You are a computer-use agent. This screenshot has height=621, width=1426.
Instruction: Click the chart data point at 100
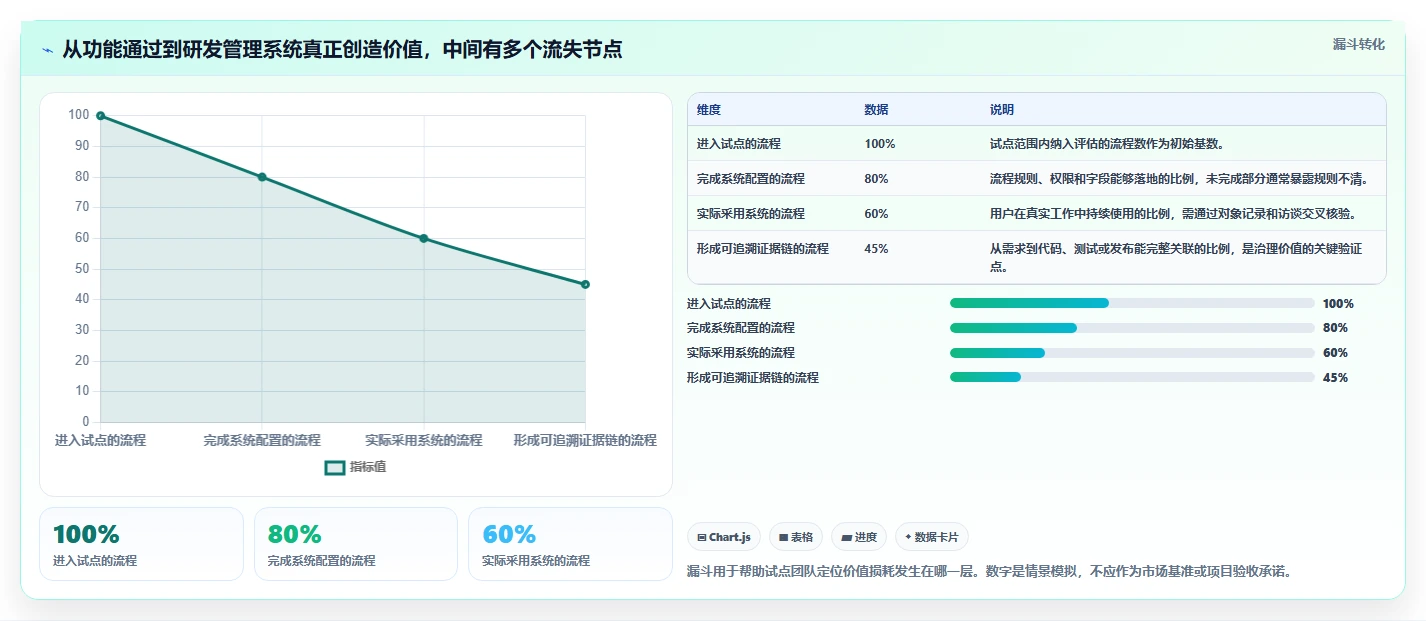pyautogui.click(x=100, y=116)
